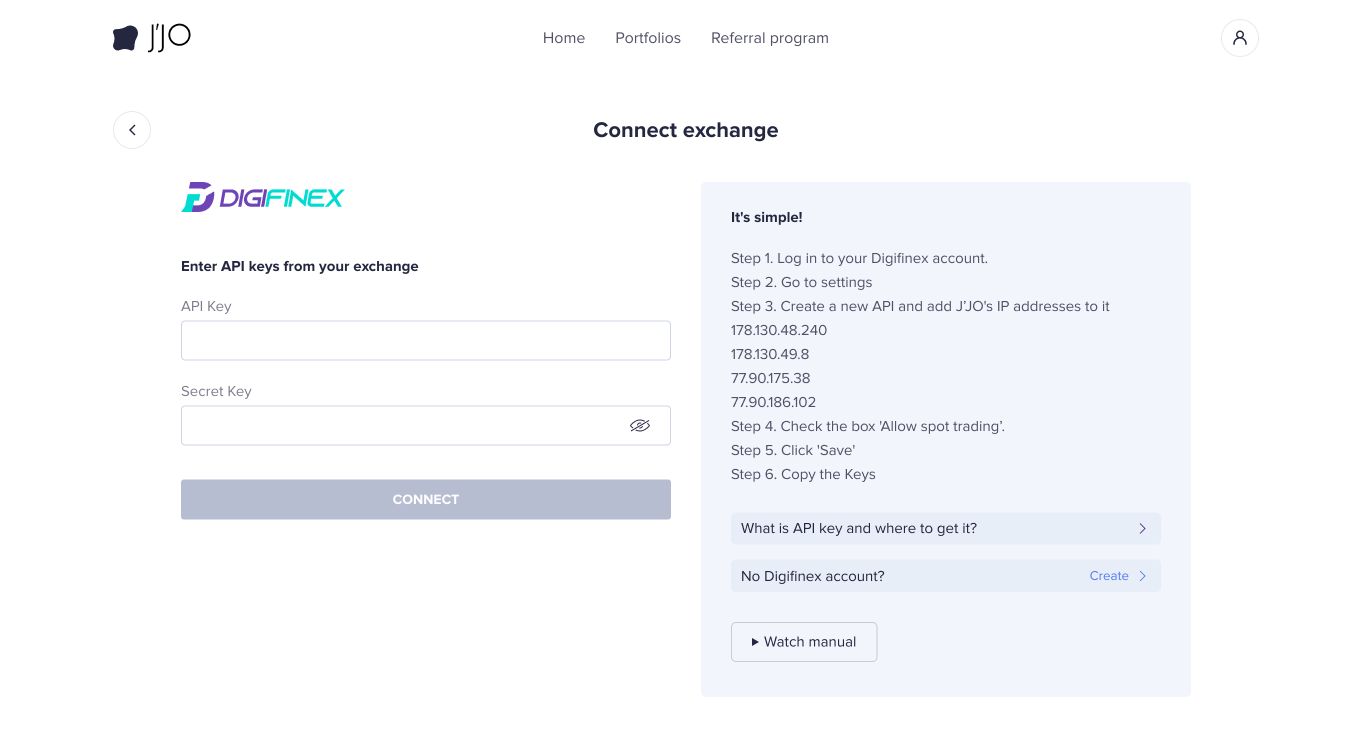Click IP address 77.90.186.102 text
The width and height of the screenshot is (1356, 744).
point(773,402)
